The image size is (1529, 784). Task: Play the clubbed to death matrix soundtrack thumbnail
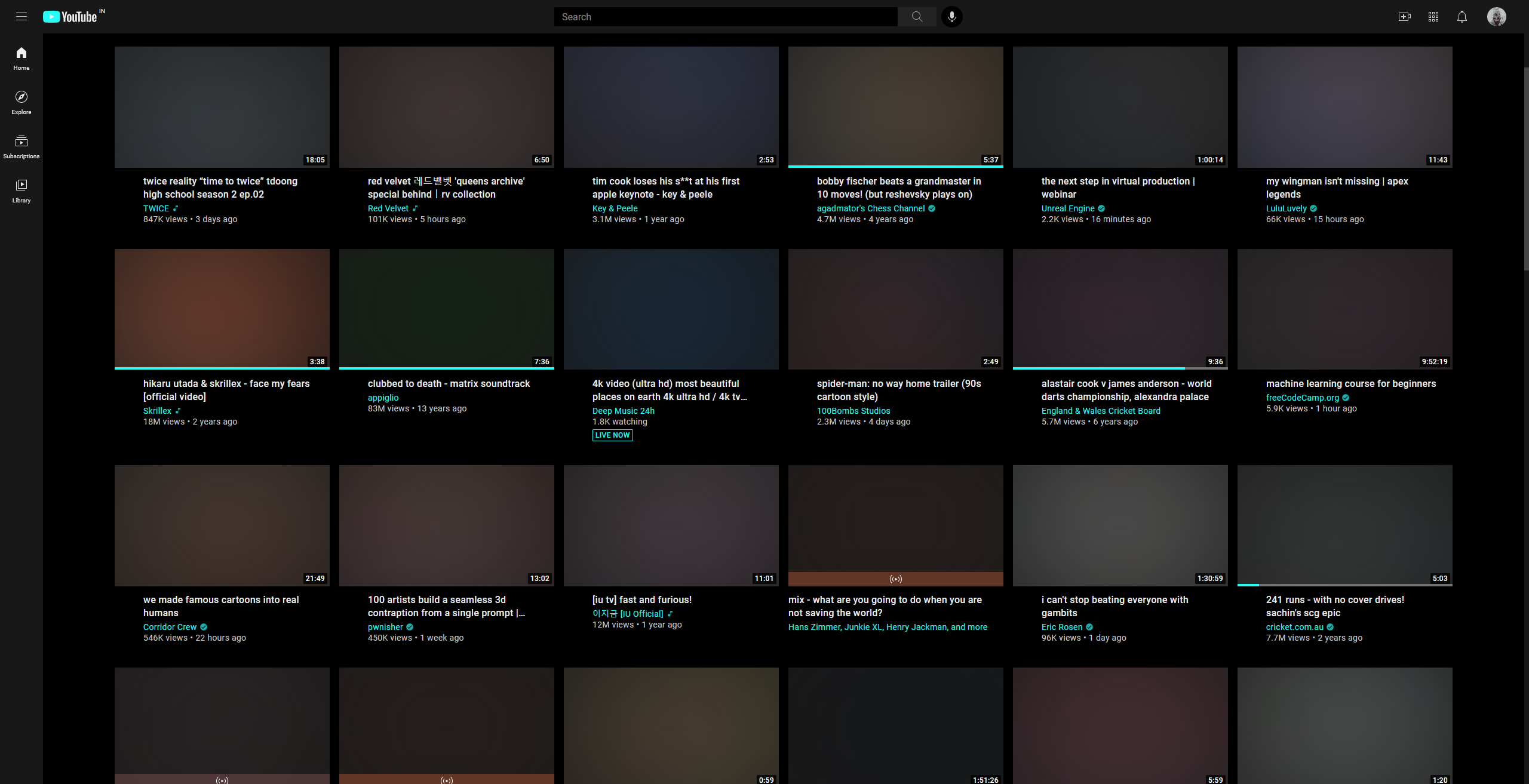click(x=446, y=309)
